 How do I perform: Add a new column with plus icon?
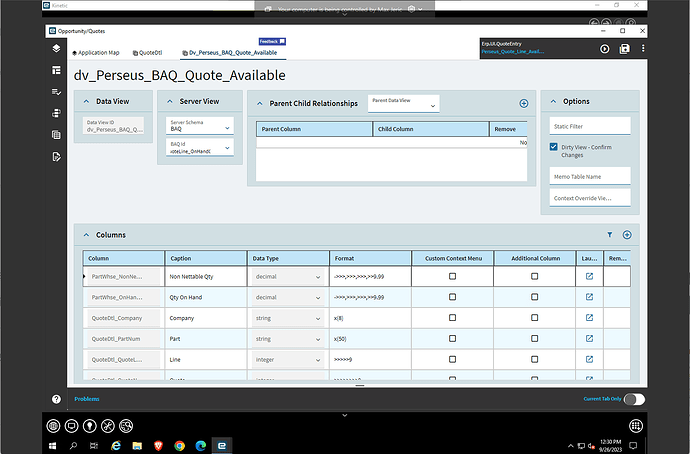click(627, 235)
